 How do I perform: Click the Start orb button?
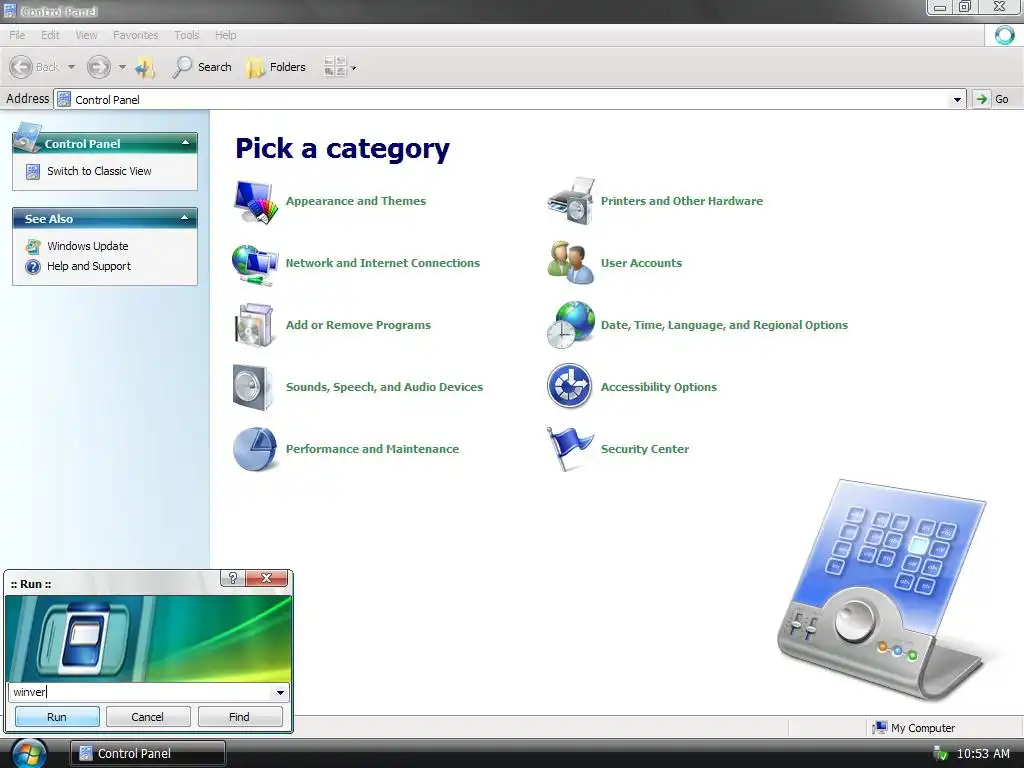pos(29,754)
